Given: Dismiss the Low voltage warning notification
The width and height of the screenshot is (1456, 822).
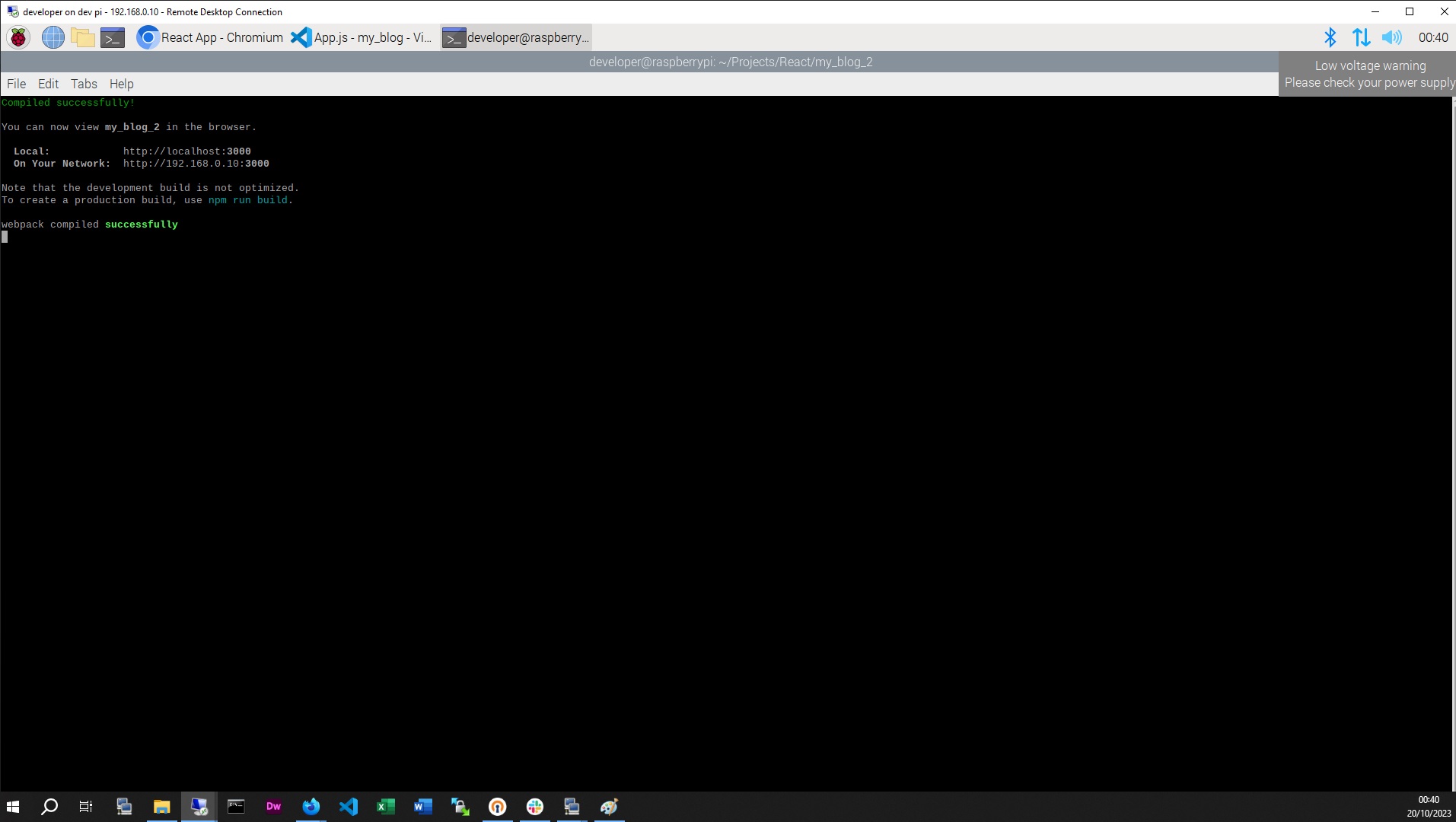Looking at the screenshot, I should 1367,74.
